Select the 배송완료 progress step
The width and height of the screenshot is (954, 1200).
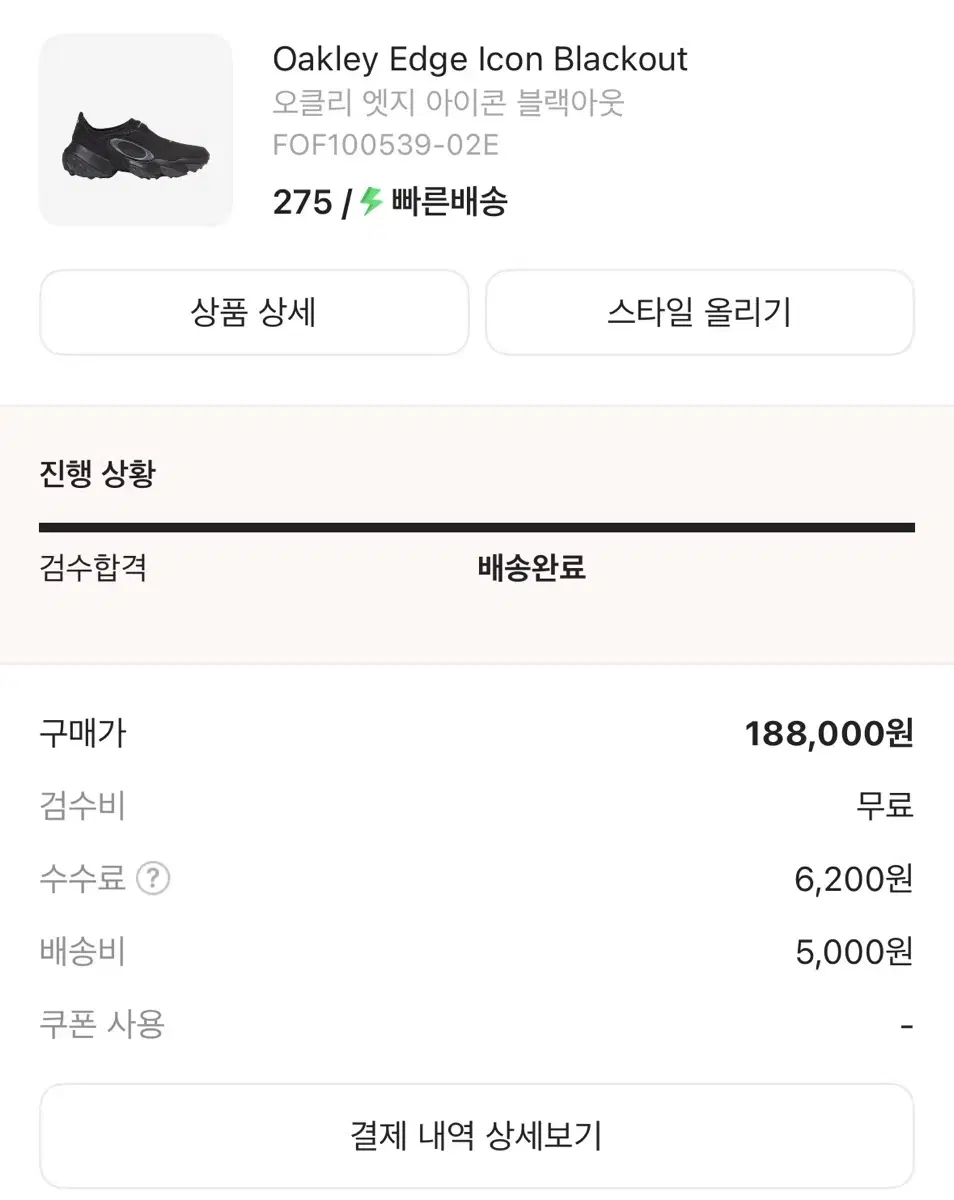(531, 568)
